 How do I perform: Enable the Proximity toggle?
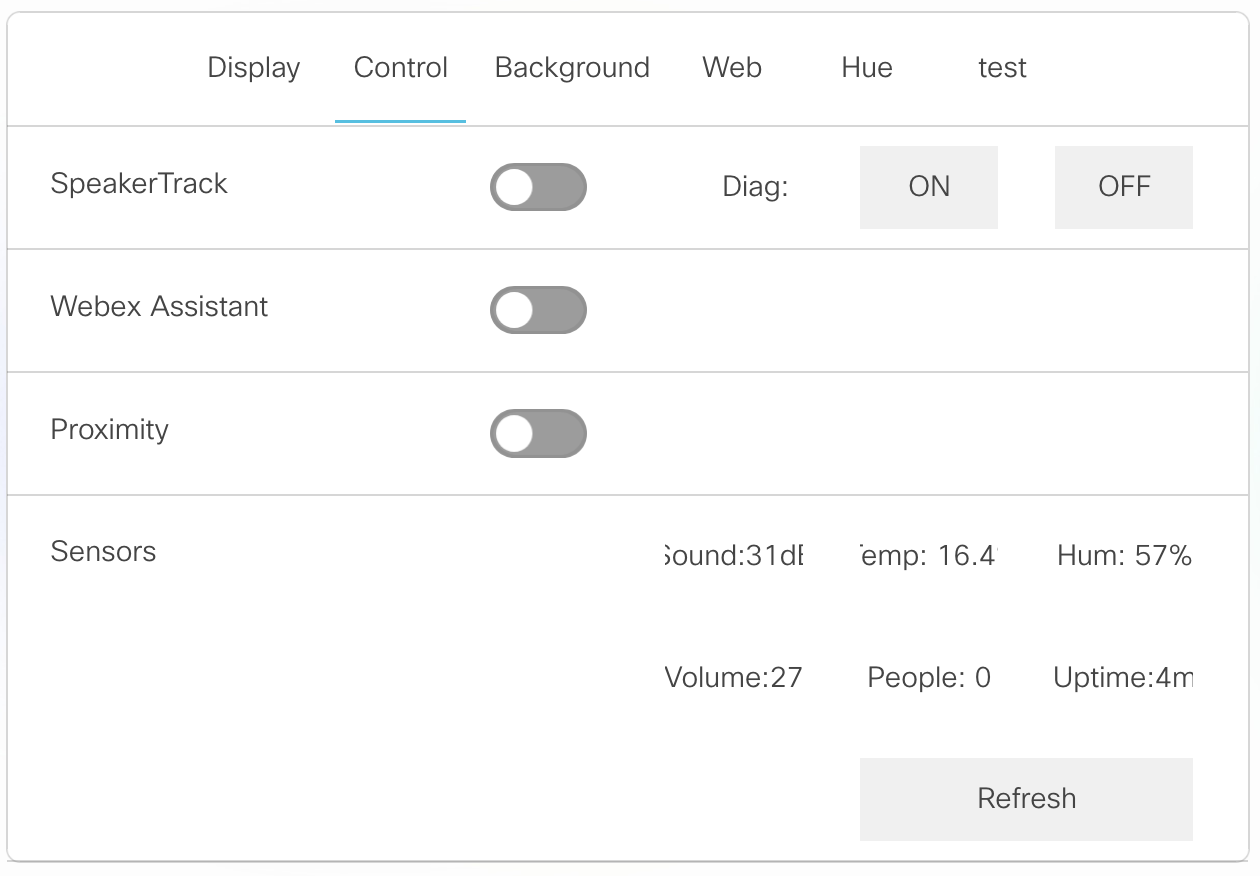538,433
